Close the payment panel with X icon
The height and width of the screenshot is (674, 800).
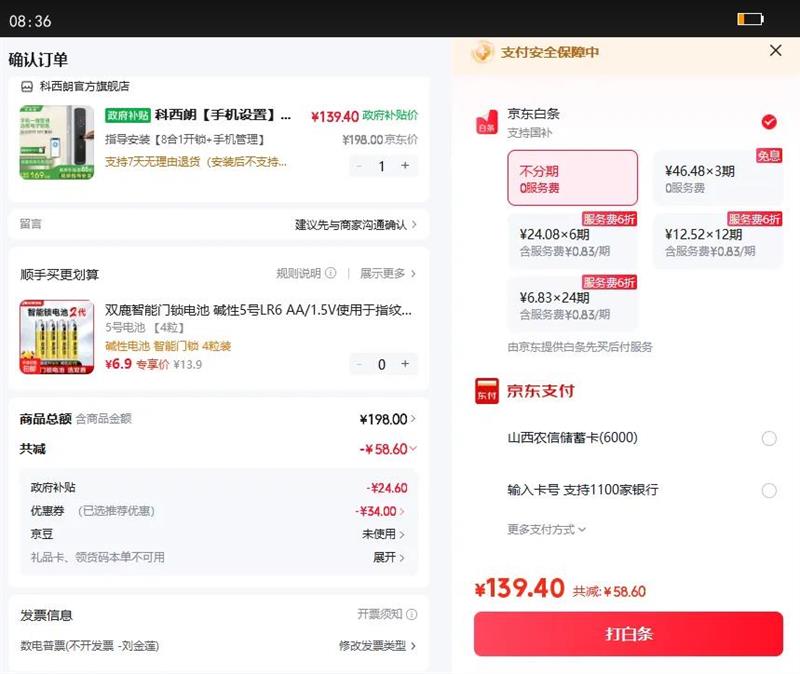pos(776,51)
